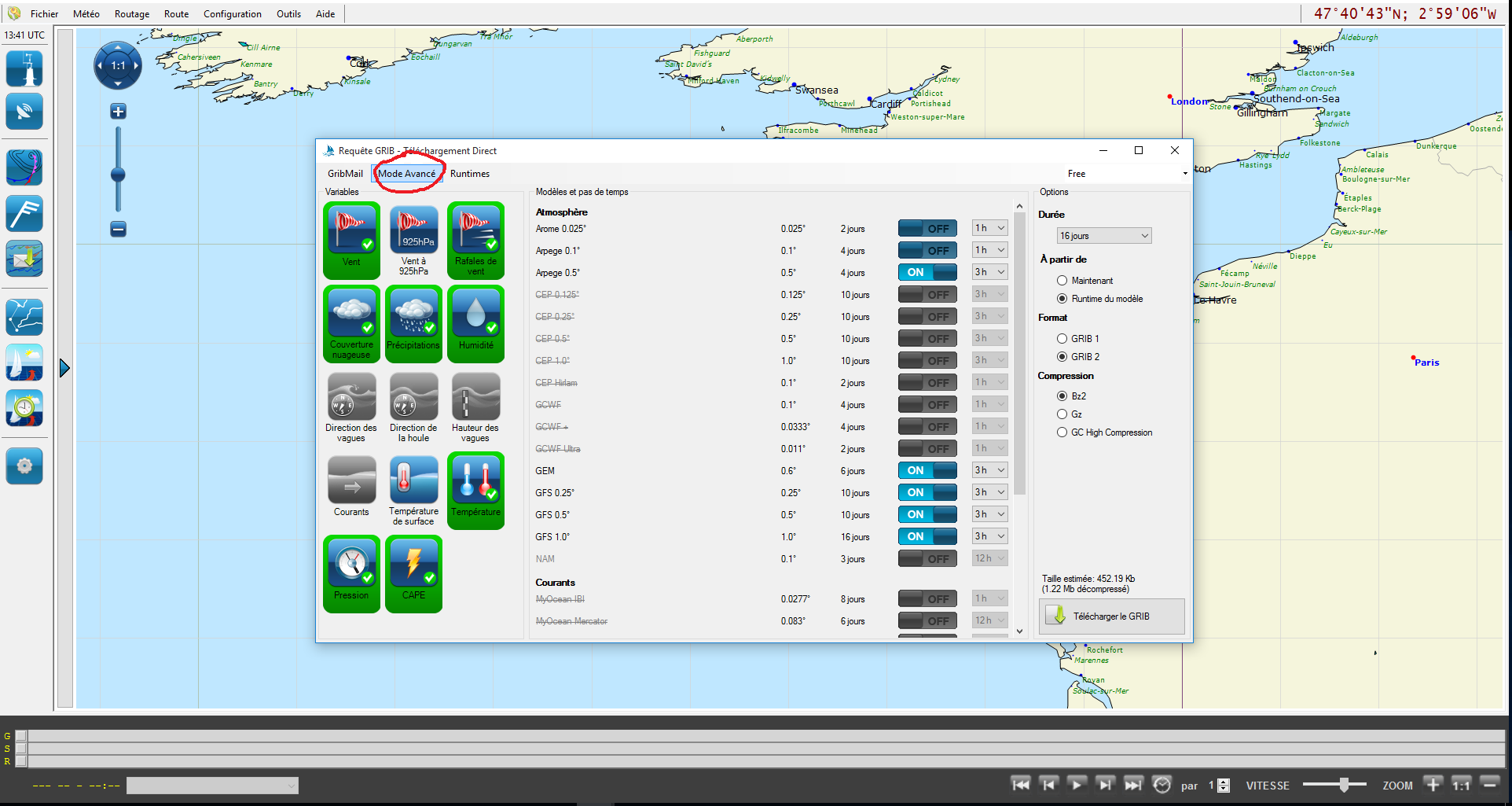
Task: Open the Durée 16 jours dropdown
Action: [1103, 236]
